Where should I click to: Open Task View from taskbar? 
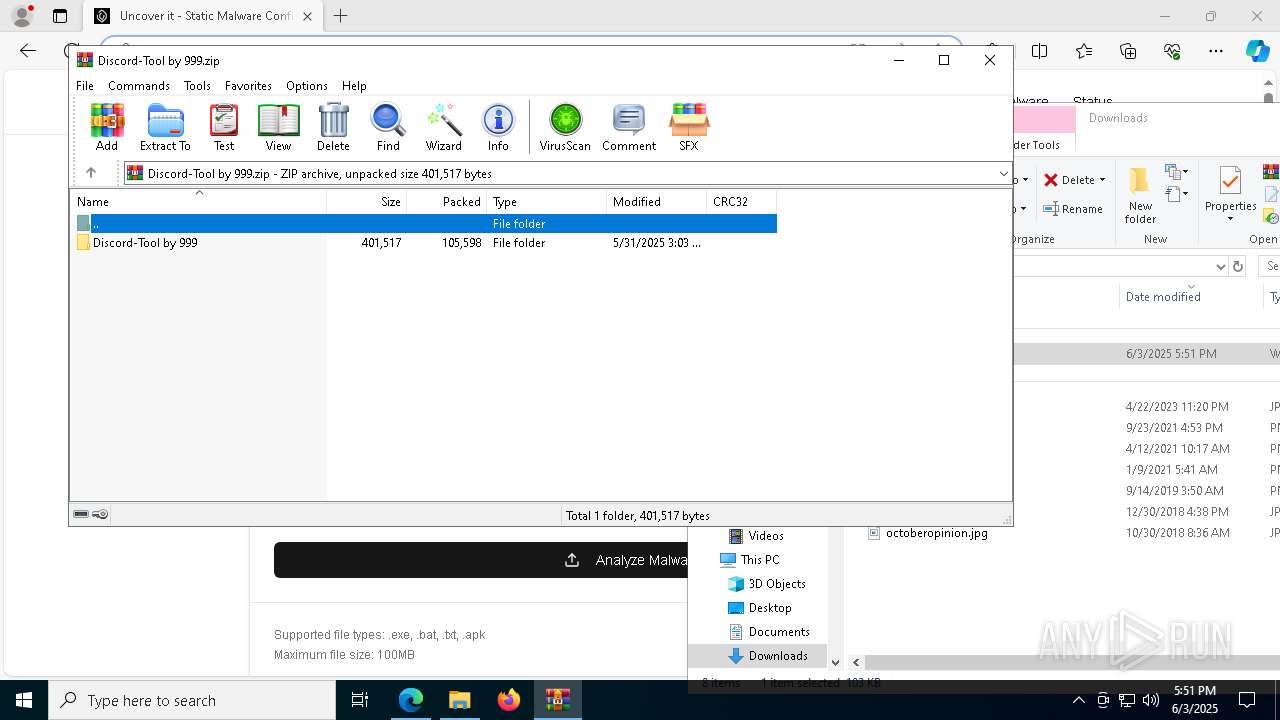[x=360, y=700]
